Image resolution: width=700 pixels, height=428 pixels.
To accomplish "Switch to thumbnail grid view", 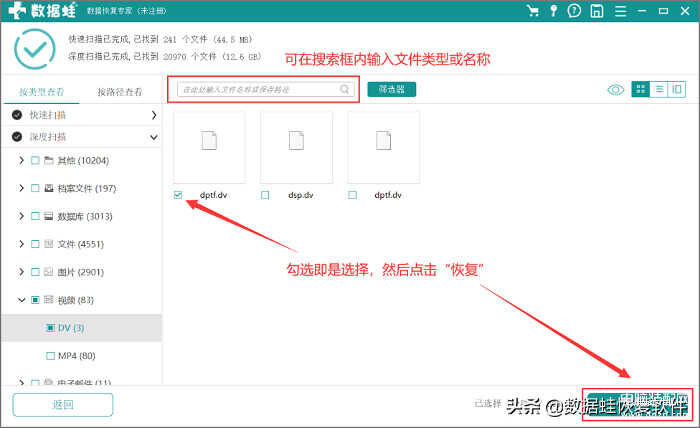I will tap(641, 89).
